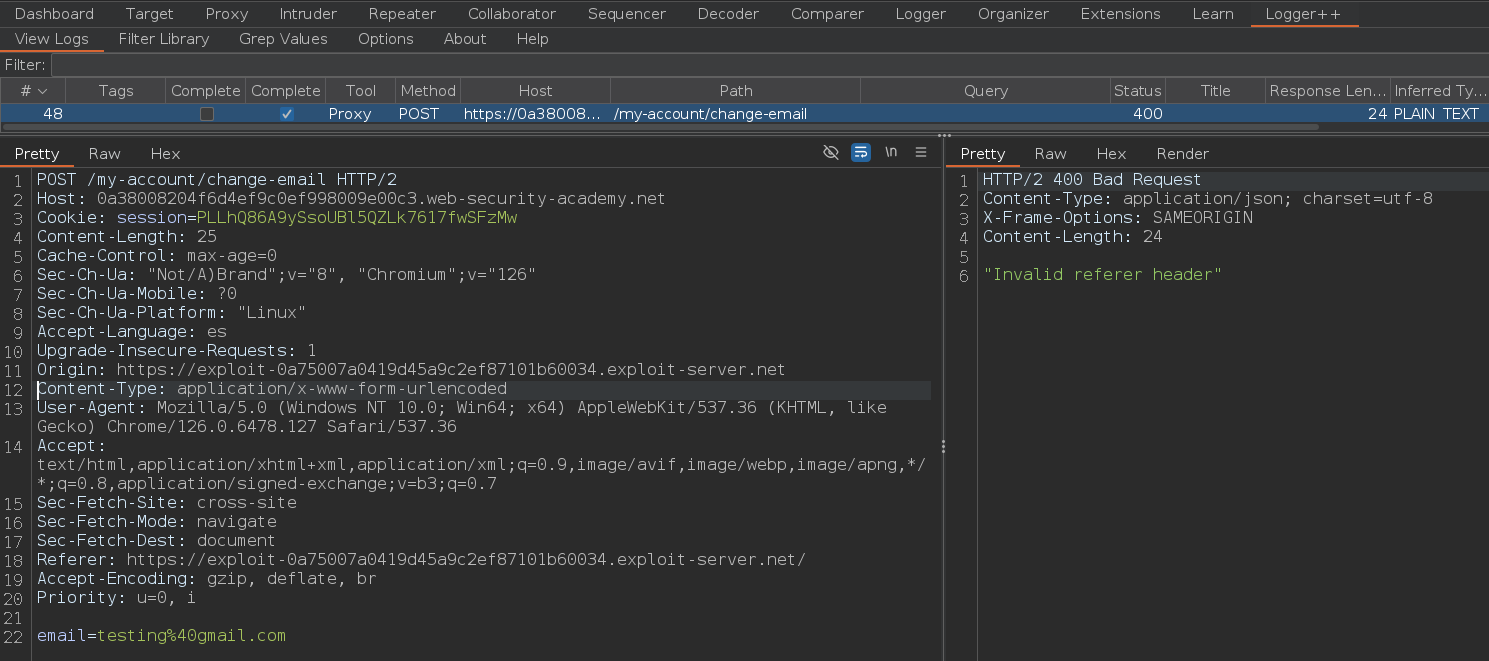Switch request view to Hex
Screen dimensions: 1489x661
click(x=166, y=154)
